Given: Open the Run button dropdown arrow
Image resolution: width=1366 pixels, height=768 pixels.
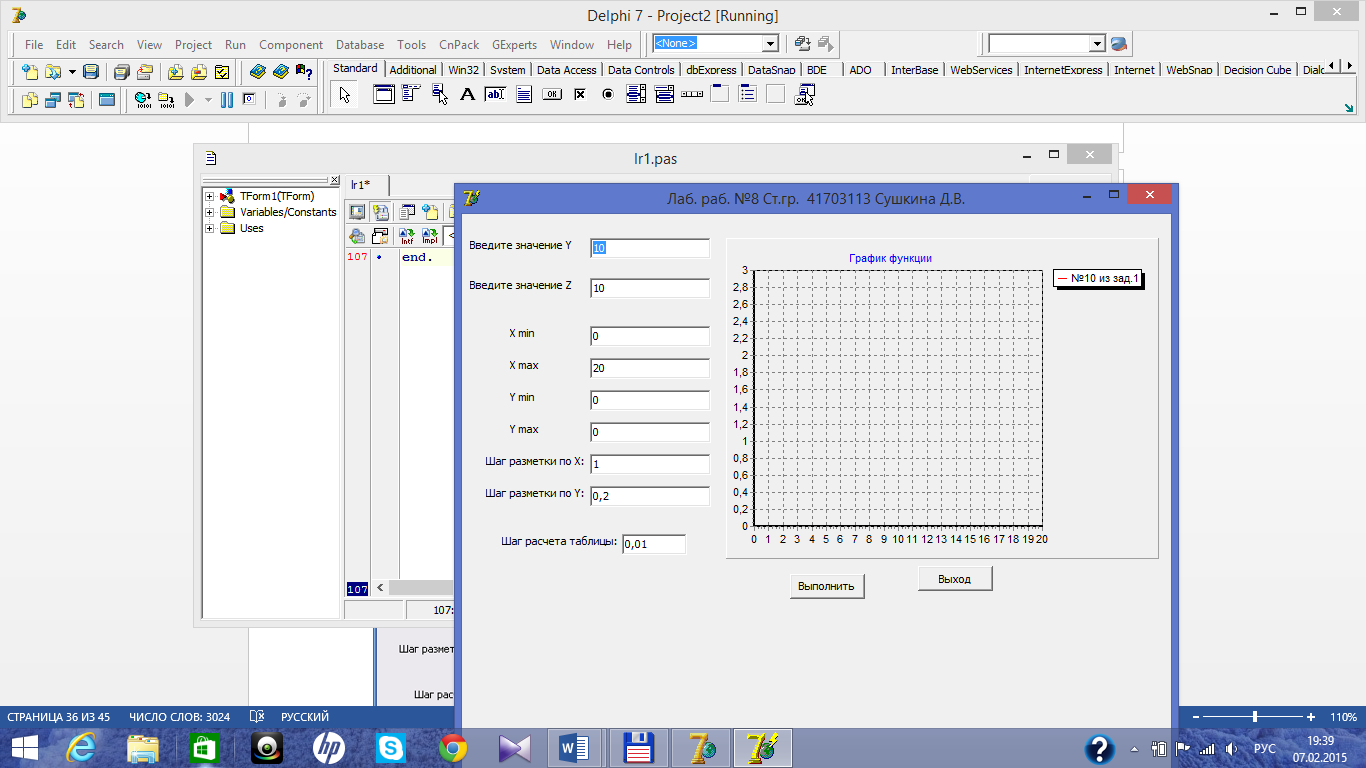Looking at the screenshot, I should [208, 100].
